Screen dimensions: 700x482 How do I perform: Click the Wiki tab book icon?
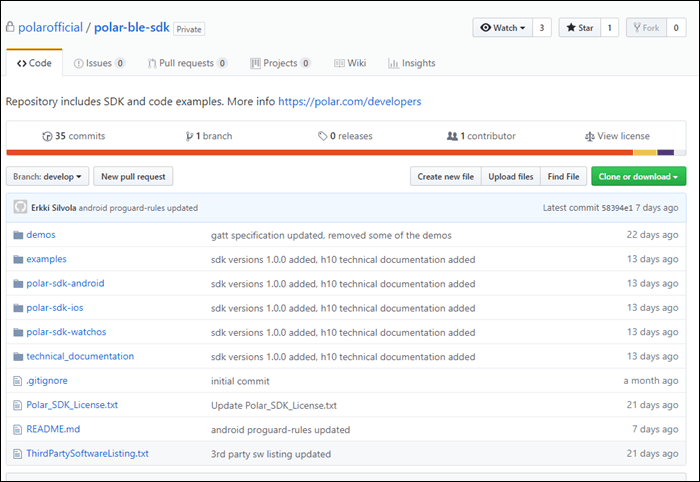coord(339,63)
